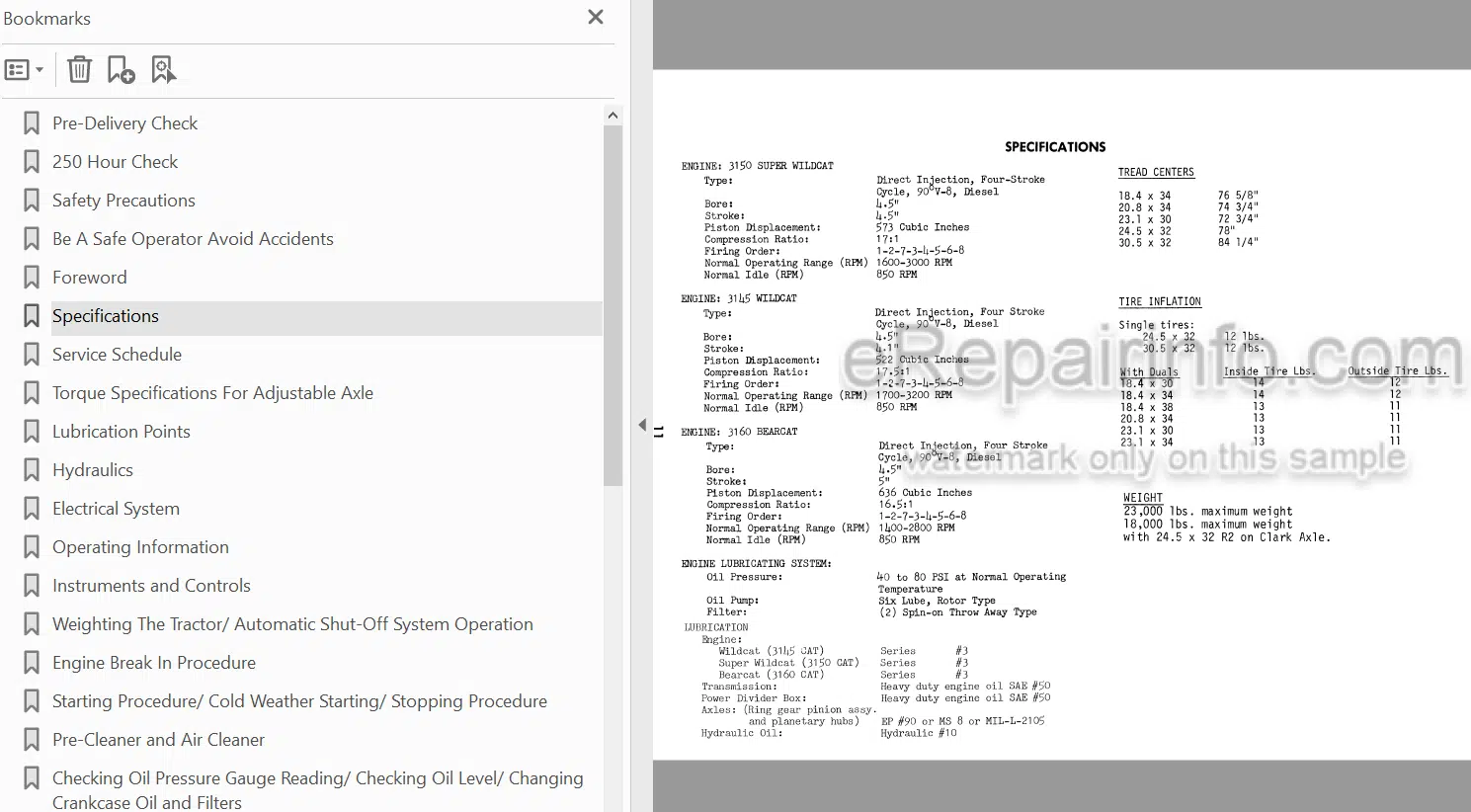Click bookmark icon beside Foreword
Viewport: 1471px width, 812px height.
[32, 278]
